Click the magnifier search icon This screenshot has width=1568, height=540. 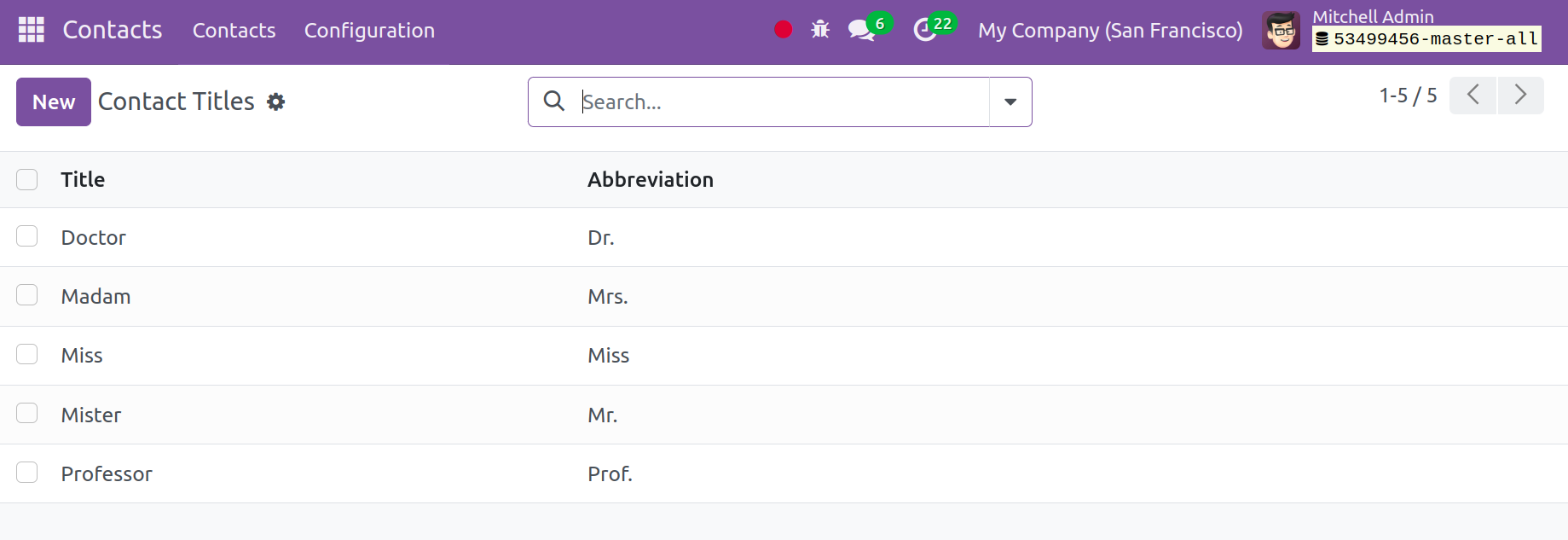pyautogui.click(x=554, y=101)
